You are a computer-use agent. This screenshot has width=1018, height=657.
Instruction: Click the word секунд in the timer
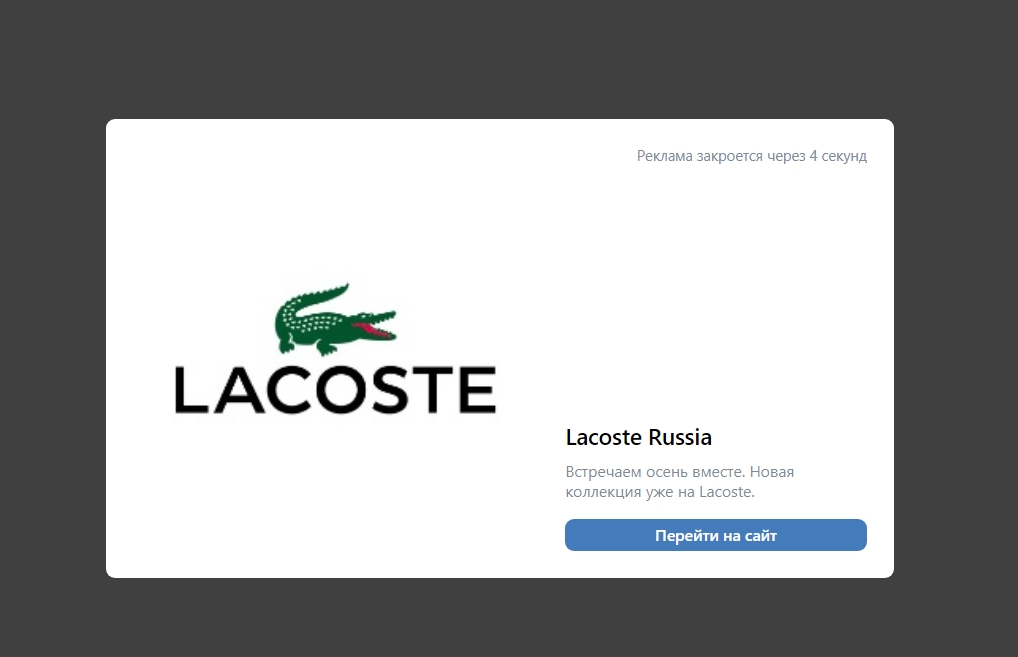tap(844, 156)
